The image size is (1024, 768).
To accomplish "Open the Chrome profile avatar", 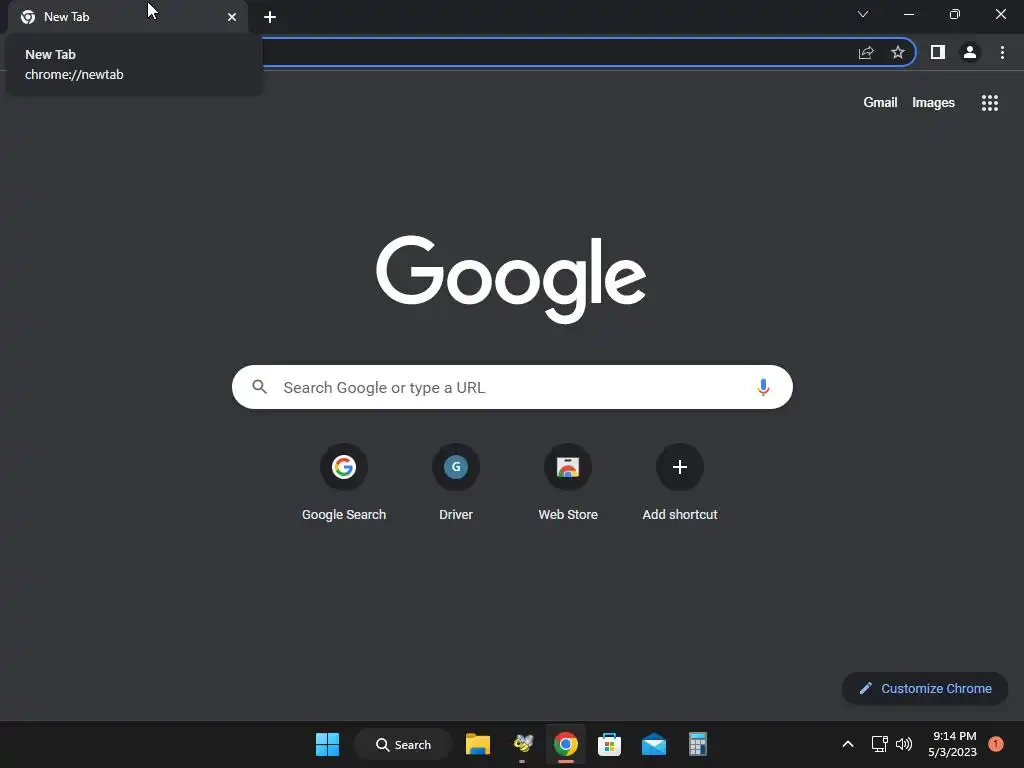I will pos(970,52).
